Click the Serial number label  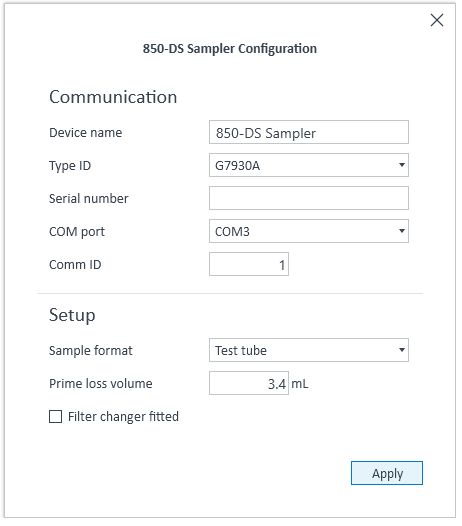pos(89,198)
